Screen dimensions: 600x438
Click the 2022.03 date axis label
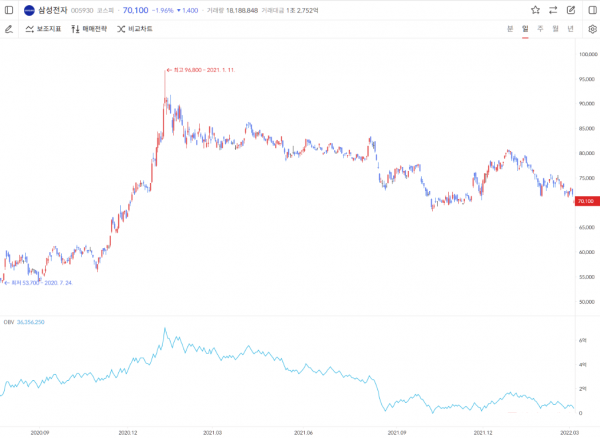pyautogui.click(x=569, y=433)
